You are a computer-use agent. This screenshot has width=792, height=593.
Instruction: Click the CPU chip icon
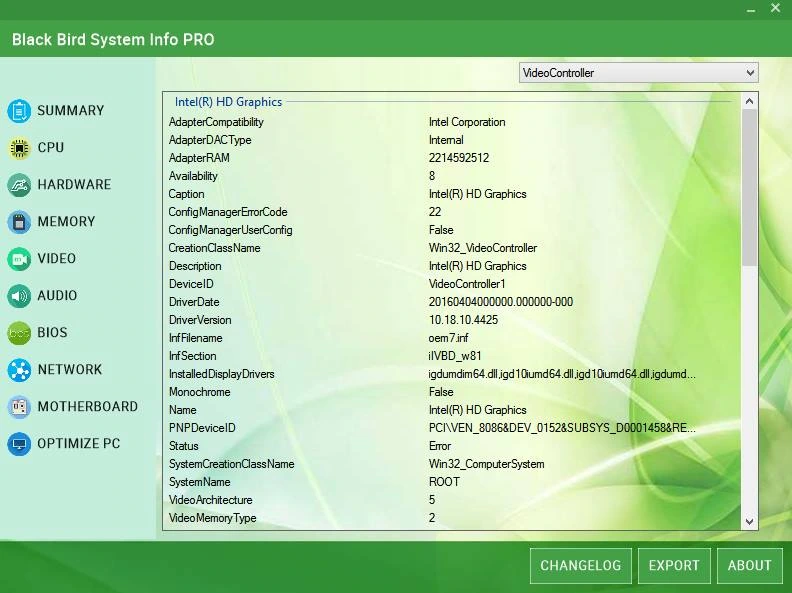(x=19, y=148)
